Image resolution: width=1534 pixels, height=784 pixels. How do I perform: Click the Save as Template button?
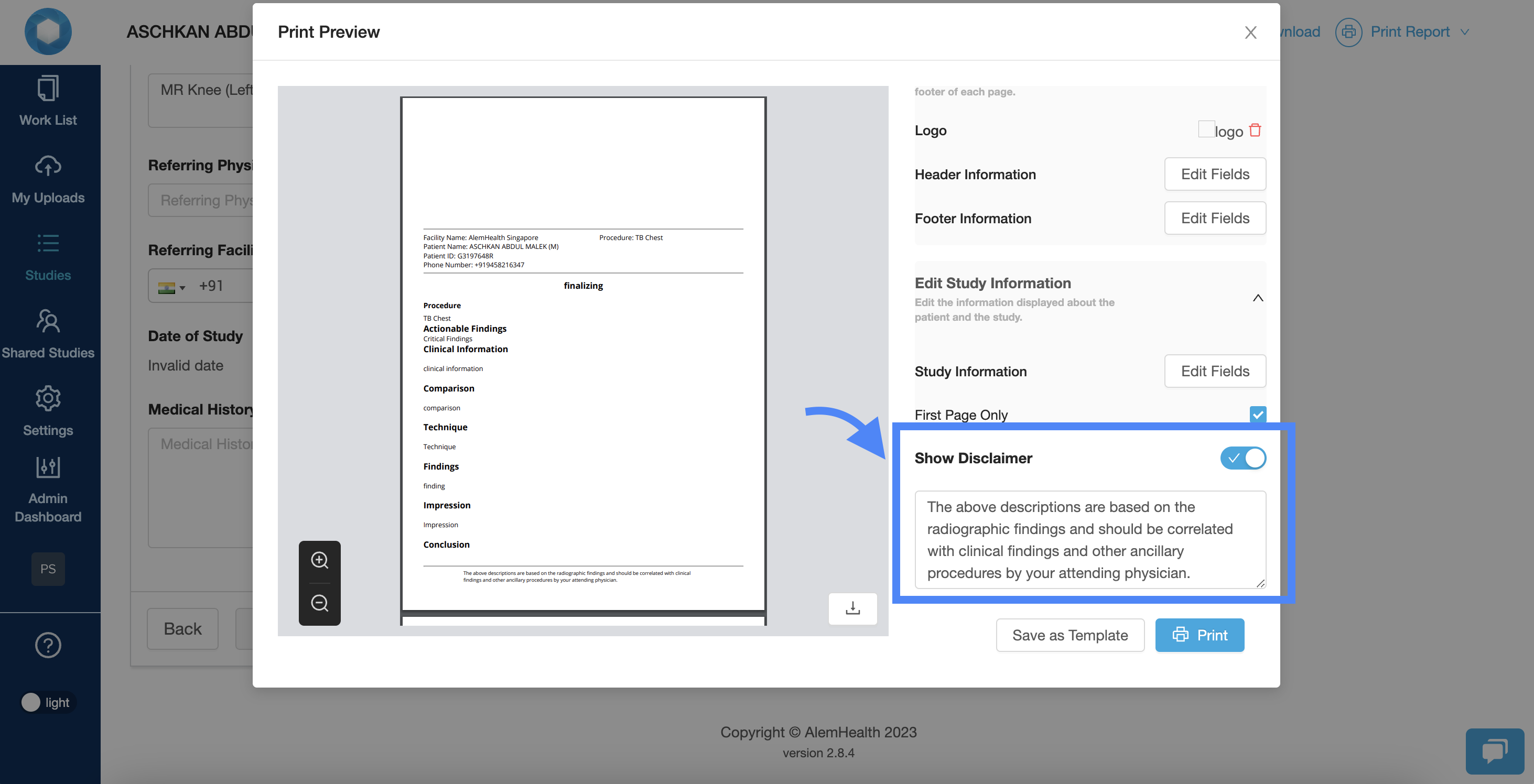[x=1070, y=635]
